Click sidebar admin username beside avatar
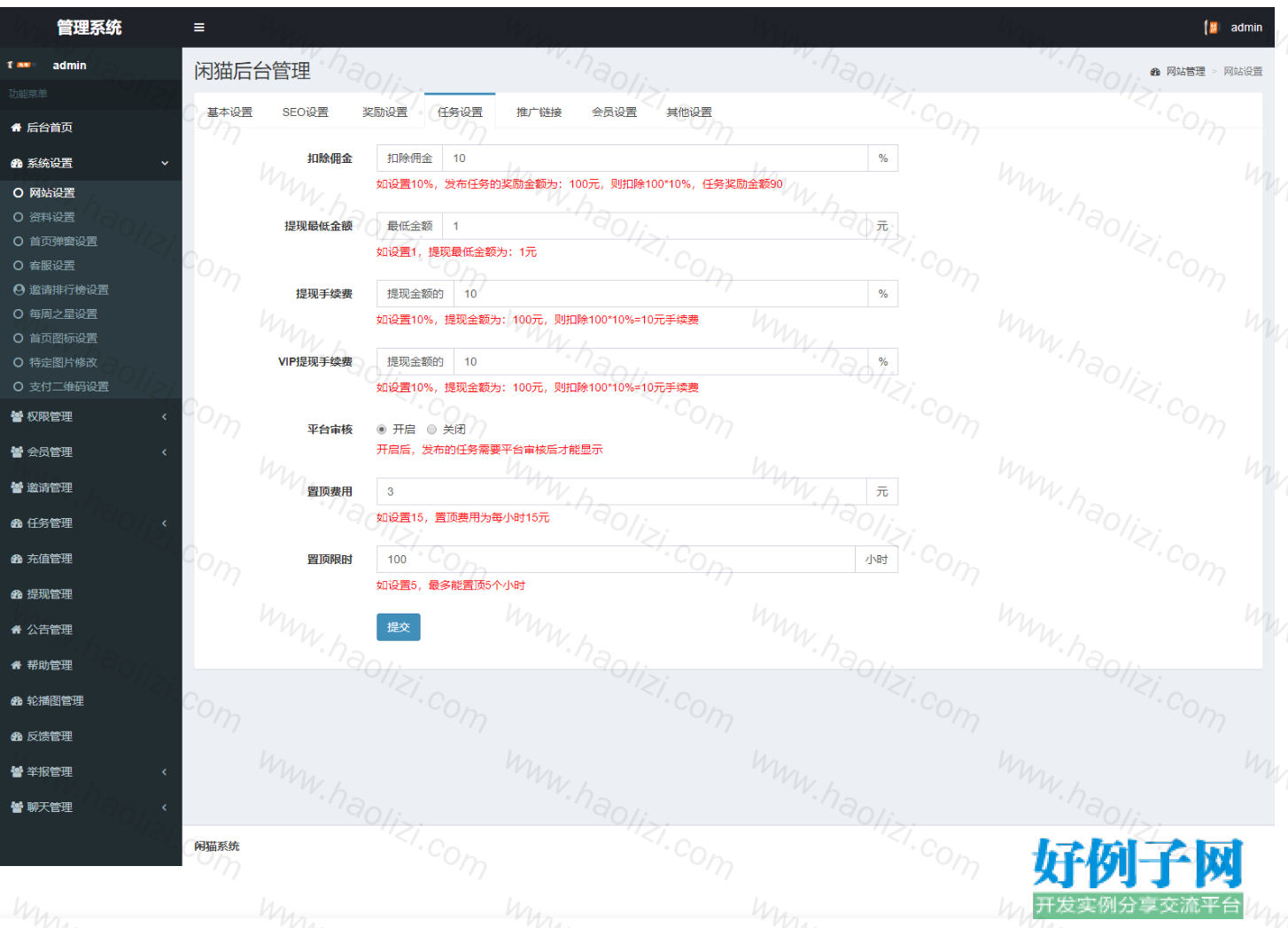1288x928 pixels. [x=69, y=65]
